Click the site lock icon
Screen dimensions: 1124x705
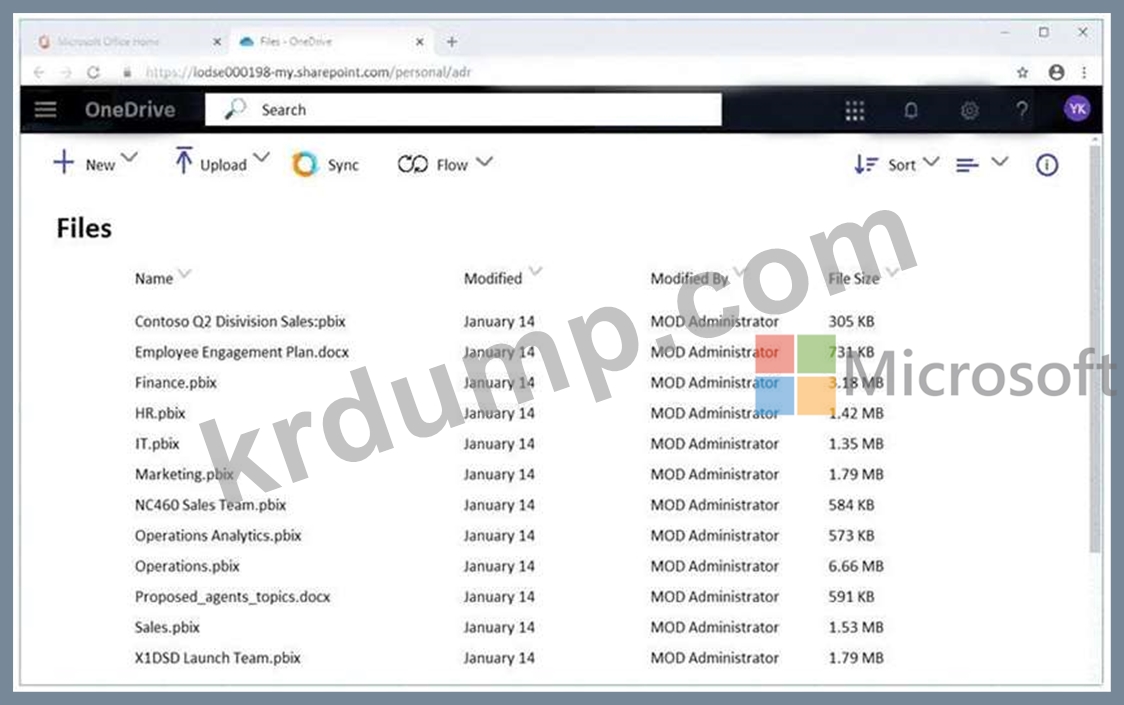pyautogui.click(x=127, y=72)
